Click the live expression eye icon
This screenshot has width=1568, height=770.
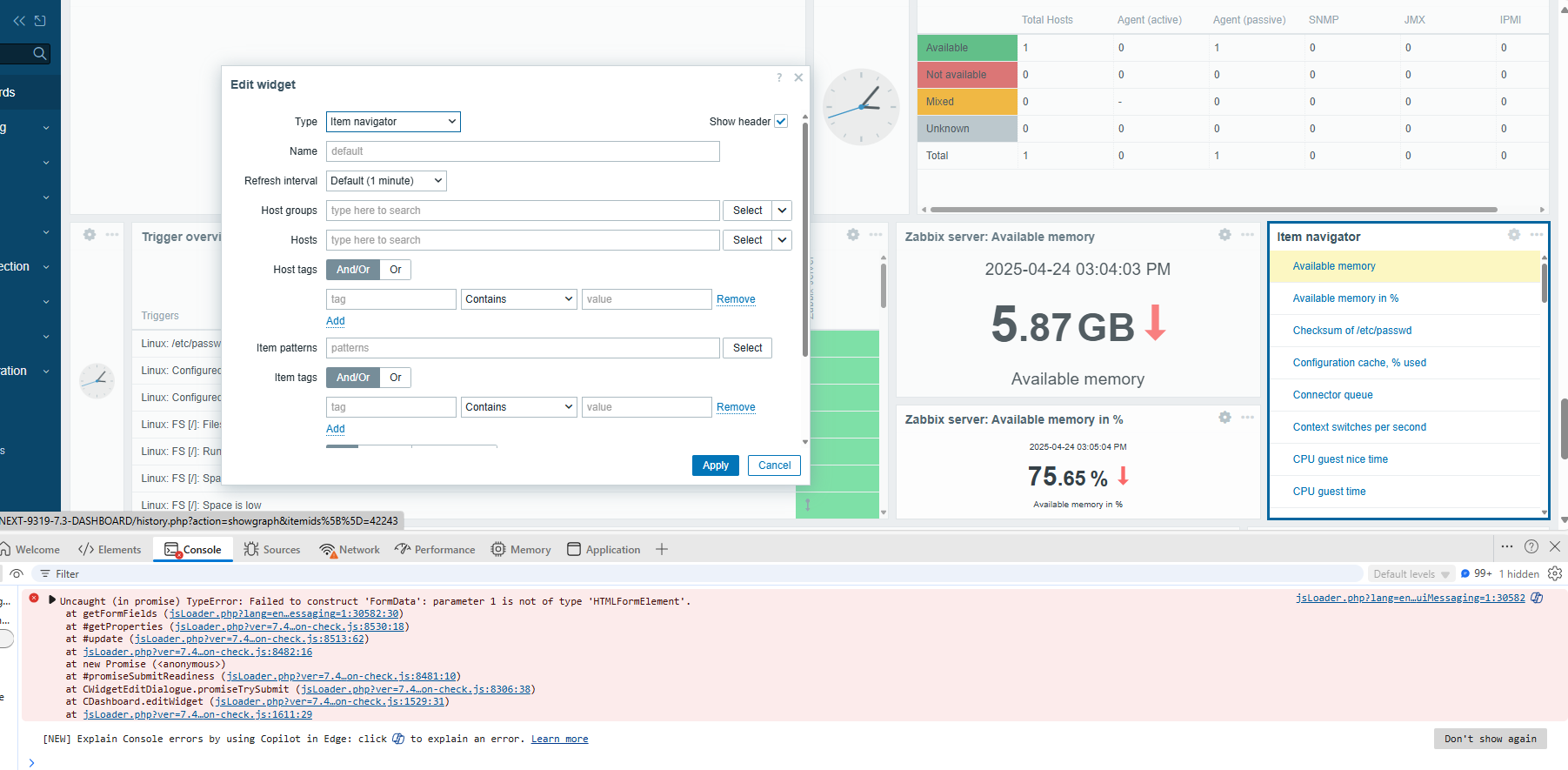pos(16,573)
